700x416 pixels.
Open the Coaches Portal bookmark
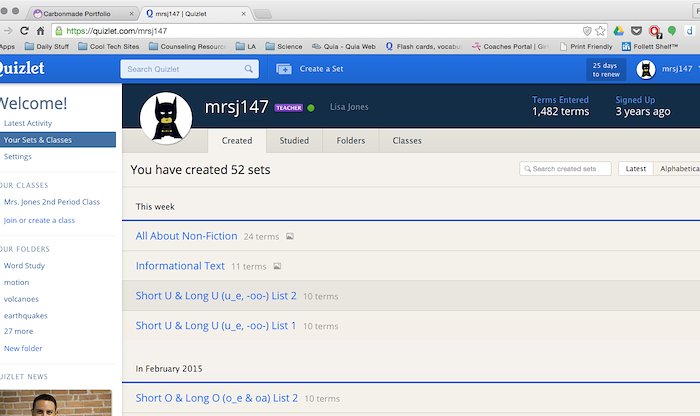pyautogui.click(x=511, y=46)
